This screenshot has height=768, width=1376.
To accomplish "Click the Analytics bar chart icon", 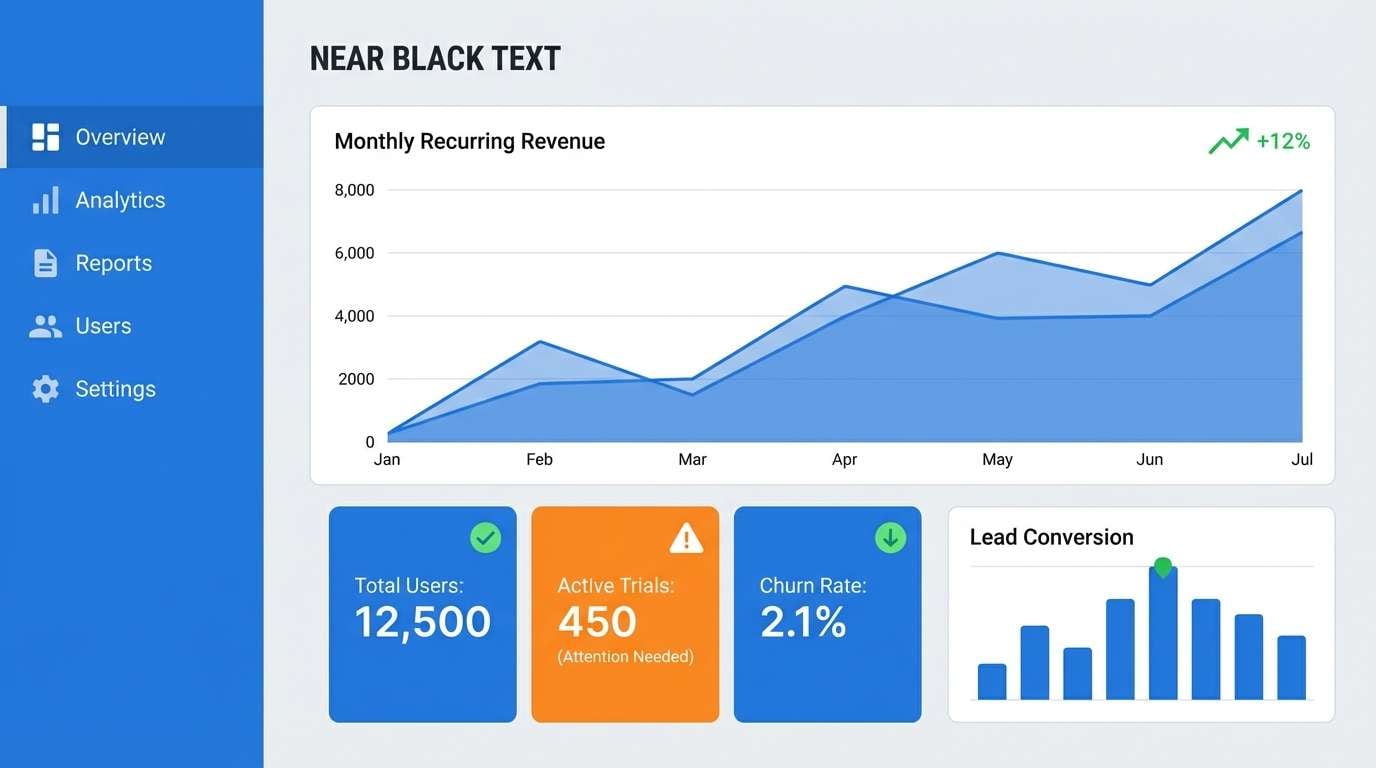I will [x=45, y=199].
